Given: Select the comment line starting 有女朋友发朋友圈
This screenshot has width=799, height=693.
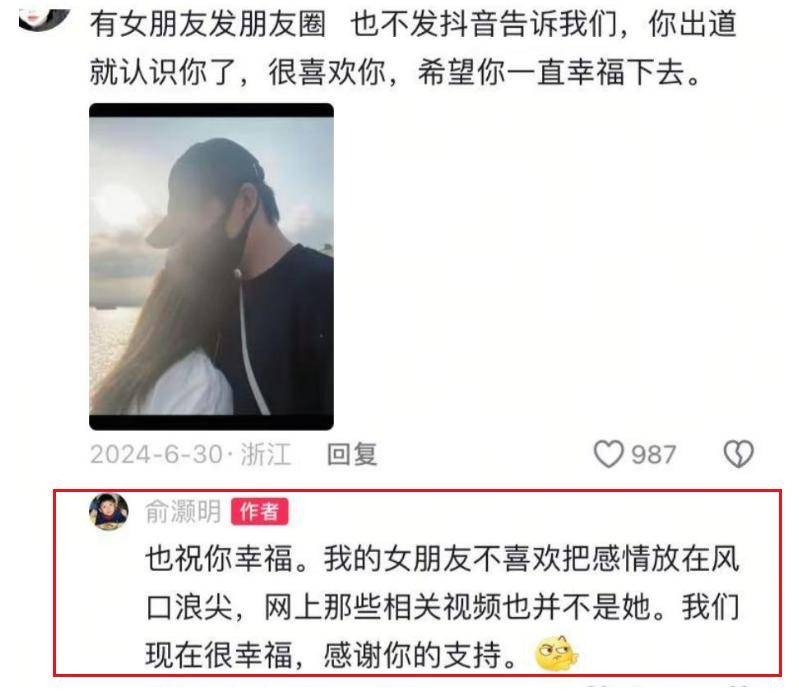Looking at the screenshot, I should (x=413, y=23).
